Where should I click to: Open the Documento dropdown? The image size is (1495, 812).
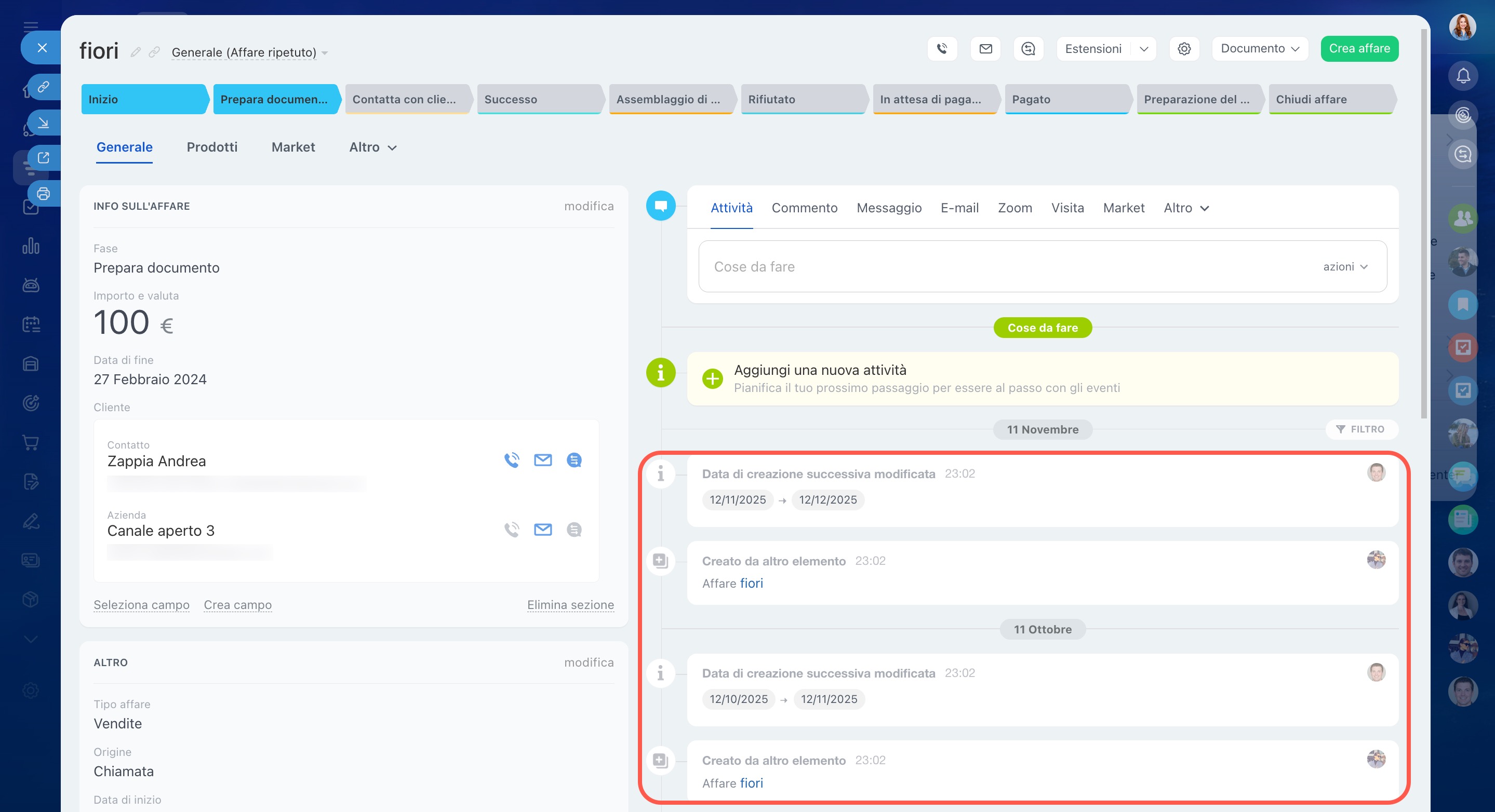(x=1259, y=49)
